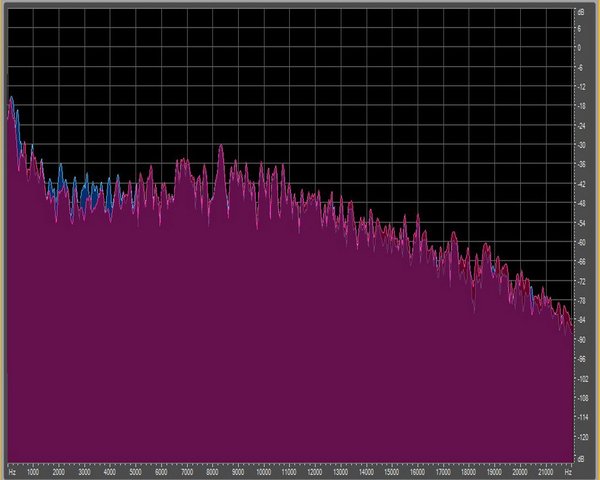Click the -30 dB scale label

tap(581, 145)
